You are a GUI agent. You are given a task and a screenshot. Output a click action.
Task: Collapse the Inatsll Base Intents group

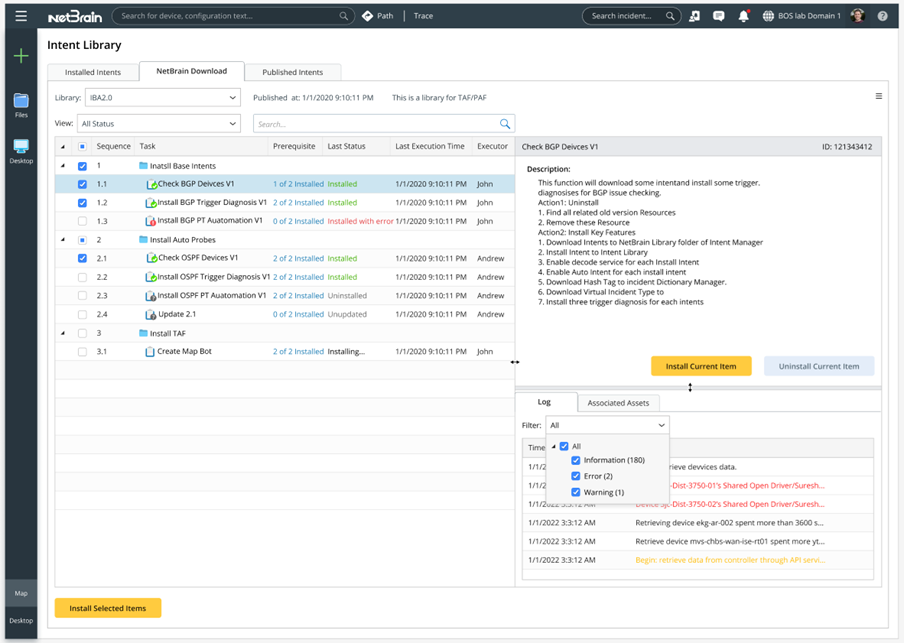63,166
